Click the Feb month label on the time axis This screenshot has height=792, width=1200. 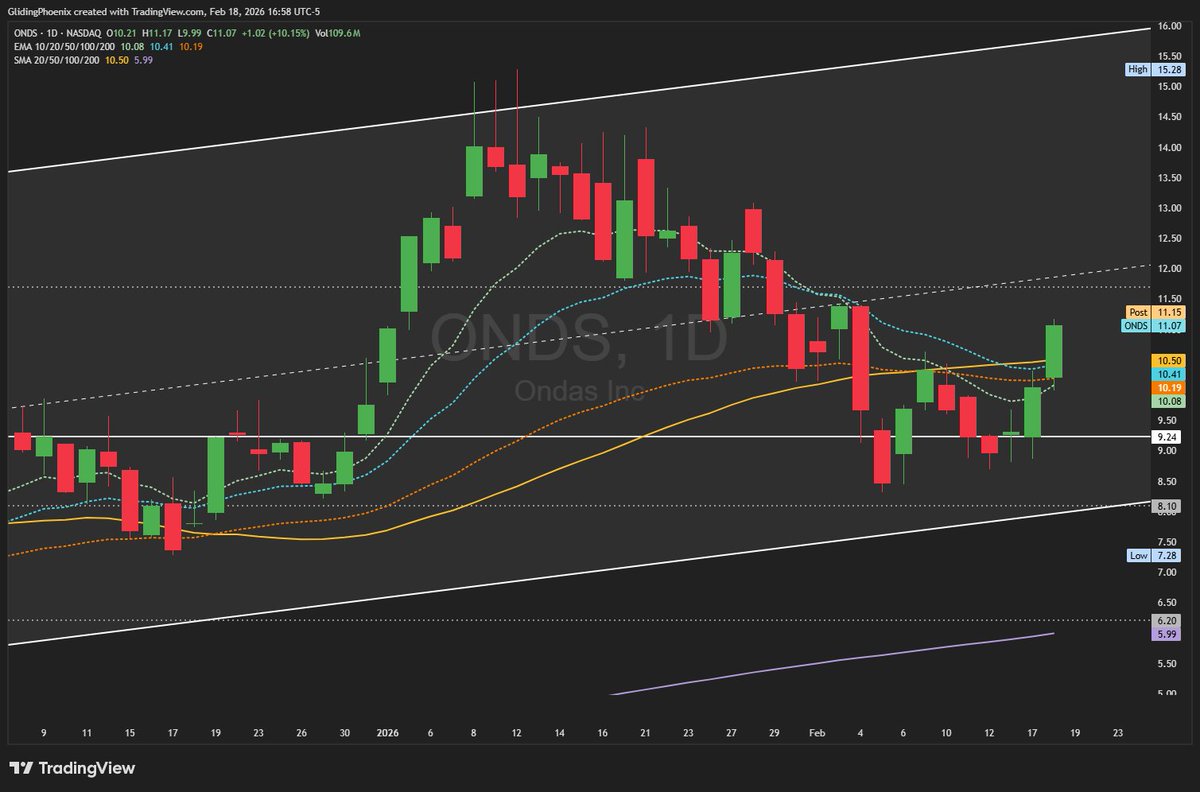(x=819, y=732)
